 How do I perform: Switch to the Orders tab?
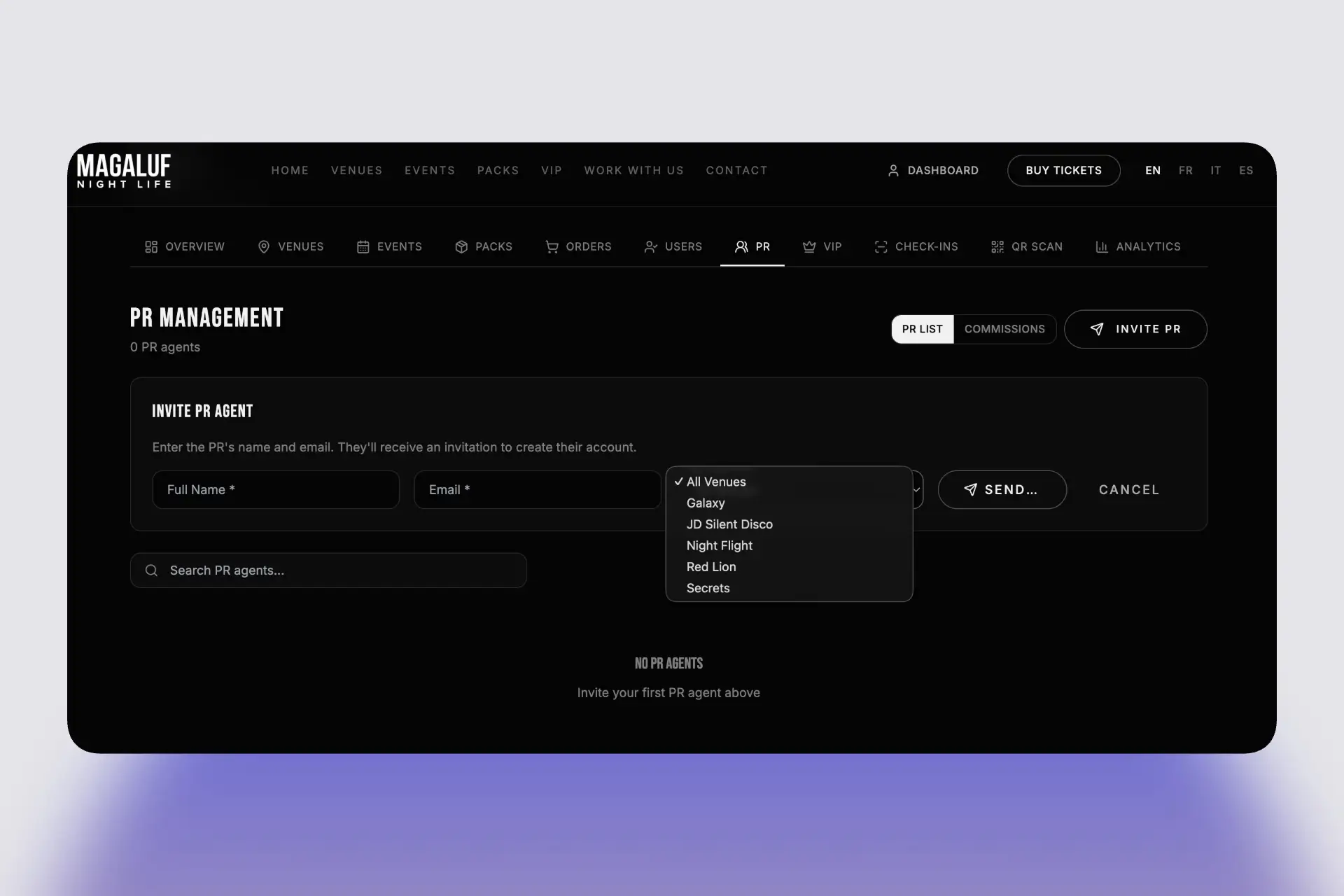tap(578, 247)
